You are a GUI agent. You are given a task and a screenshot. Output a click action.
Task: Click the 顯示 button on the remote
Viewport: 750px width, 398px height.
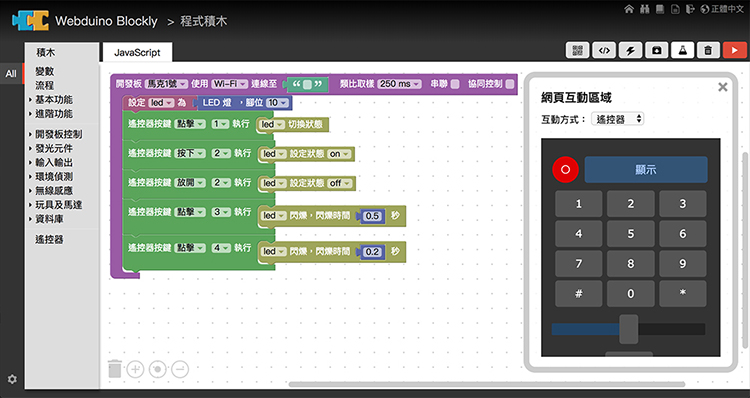pos(646,169)
